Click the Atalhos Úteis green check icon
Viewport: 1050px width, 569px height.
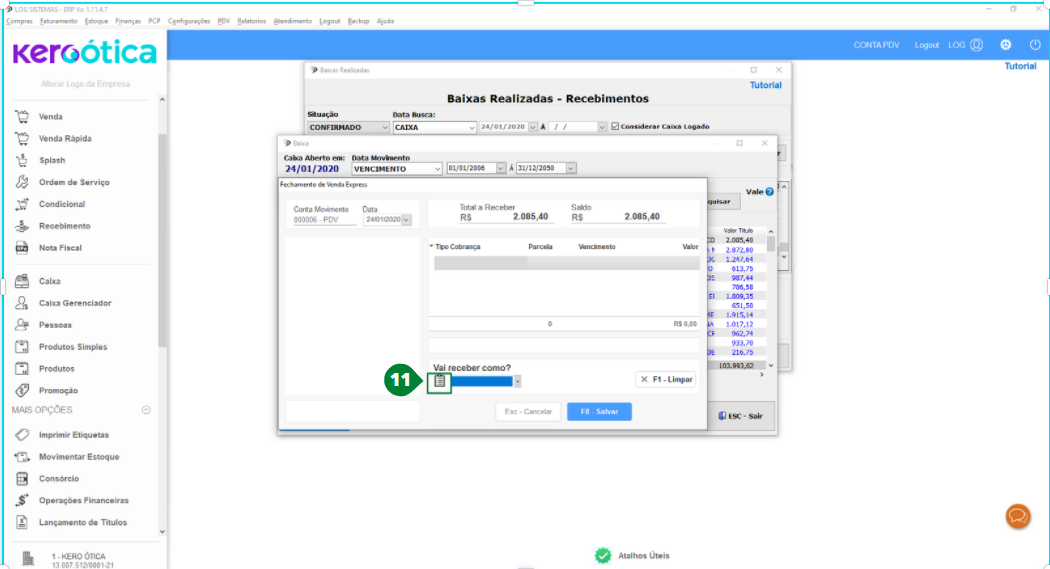click(603, 556)
